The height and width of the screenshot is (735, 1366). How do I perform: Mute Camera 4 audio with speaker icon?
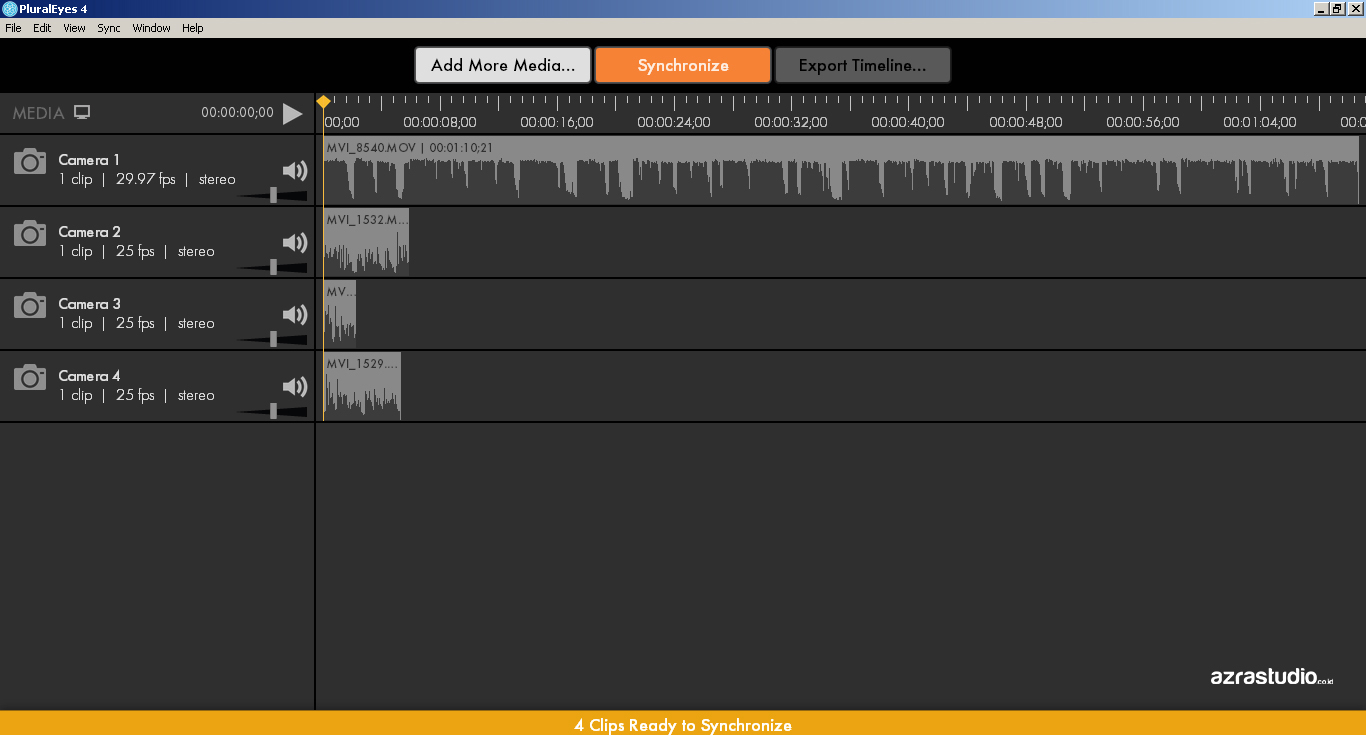tap(295, 386)
